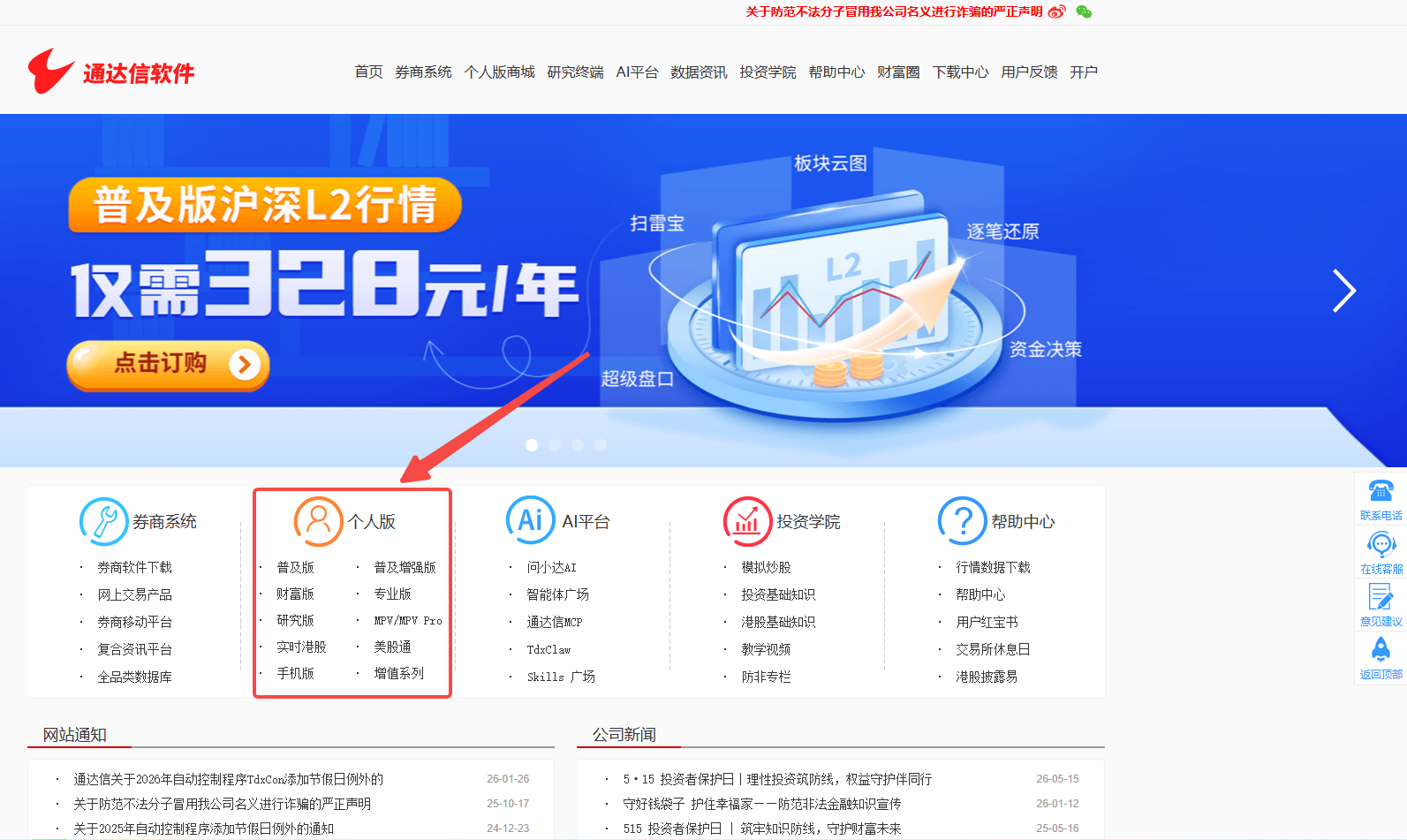Screen dimensions: 1407x840
Task: Open 美股通 link
Action: click(392, 647)
